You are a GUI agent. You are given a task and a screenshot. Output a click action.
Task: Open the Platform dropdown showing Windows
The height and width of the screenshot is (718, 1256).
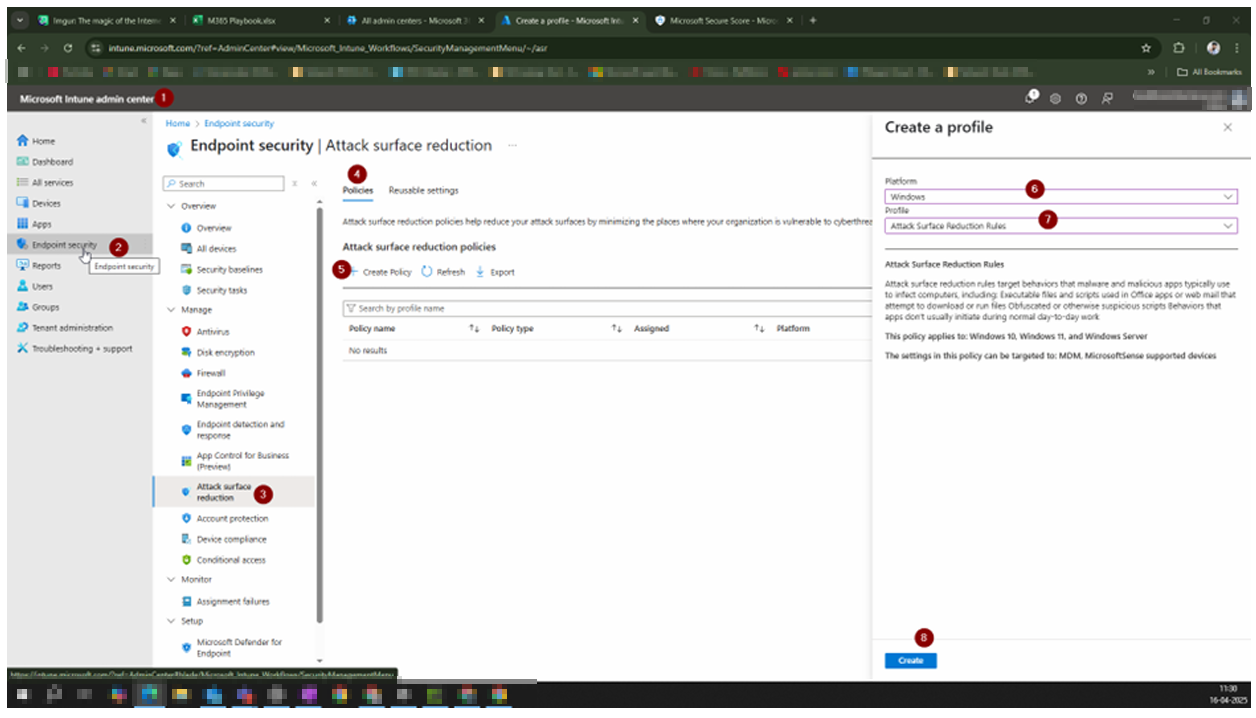coord(1061,197)
